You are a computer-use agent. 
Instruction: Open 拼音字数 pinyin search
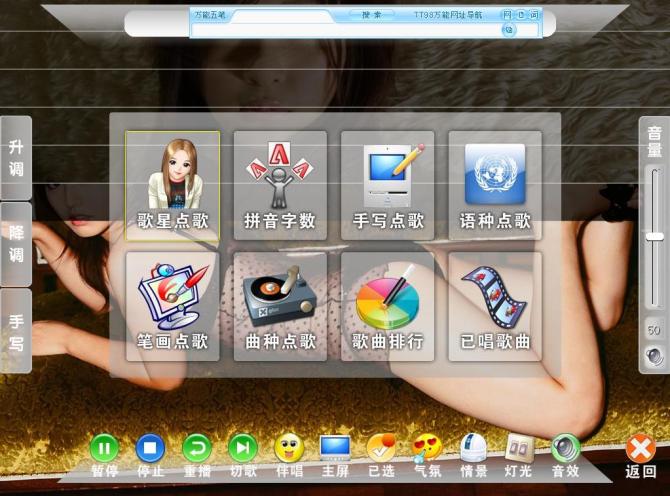(280, 185)
